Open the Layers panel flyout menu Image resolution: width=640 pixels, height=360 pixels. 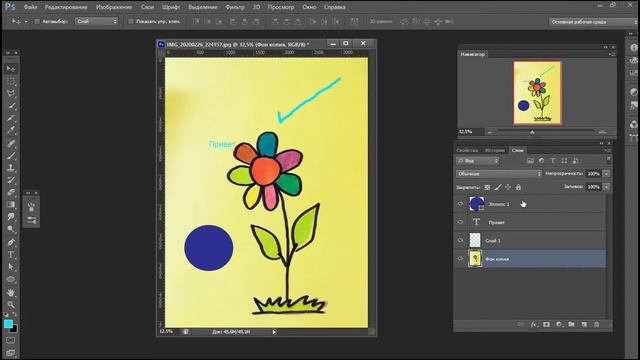point(607,150)
